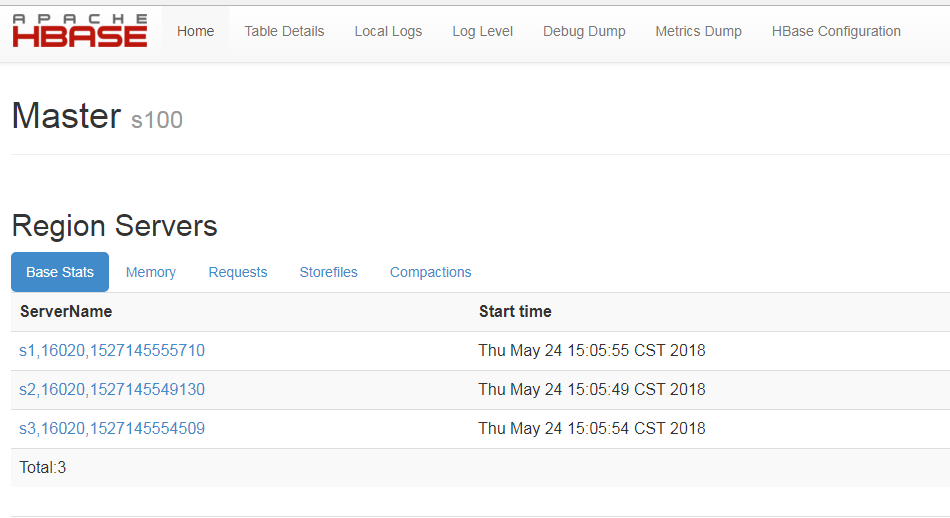Open region server s3,16020,1527145554509 link

point(112,429)
